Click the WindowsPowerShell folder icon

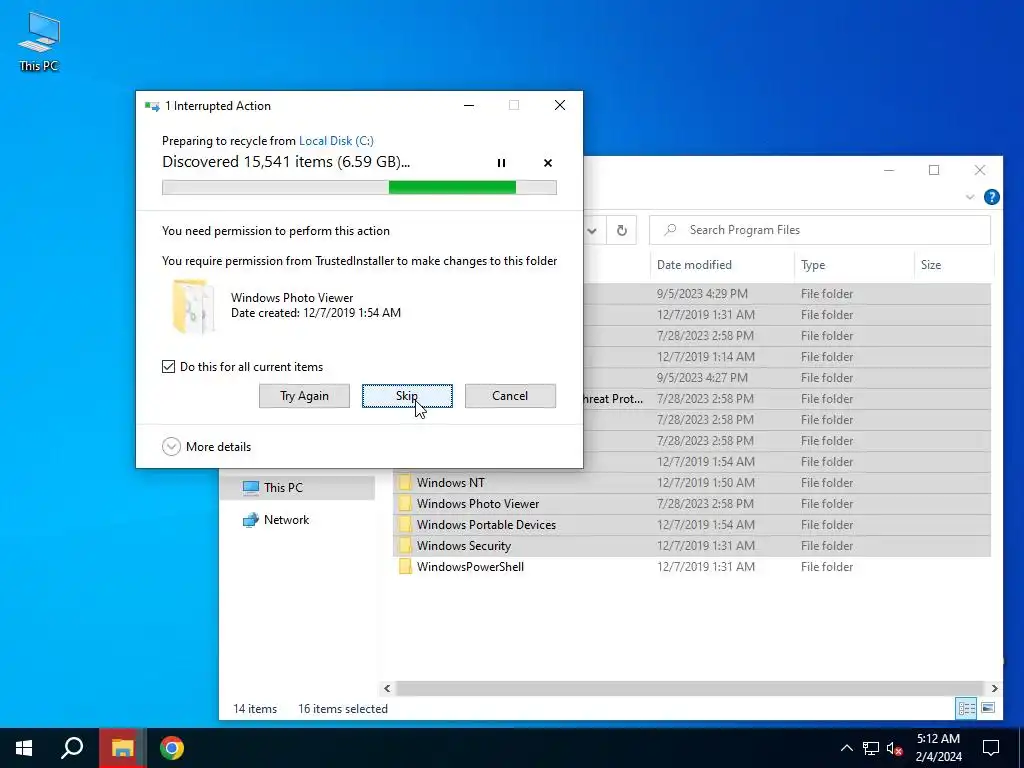[405, 566]
